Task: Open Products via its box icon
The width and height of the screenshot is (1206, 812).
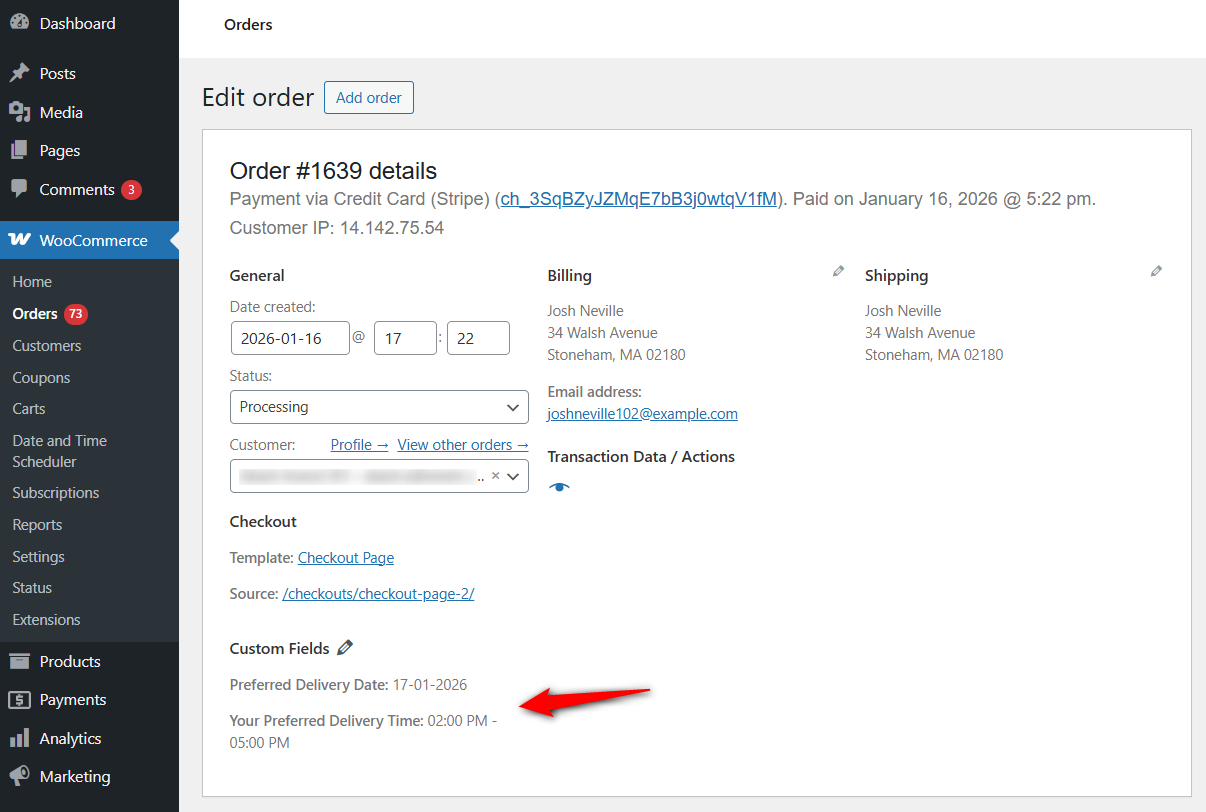Action: (x=20, y=660)
